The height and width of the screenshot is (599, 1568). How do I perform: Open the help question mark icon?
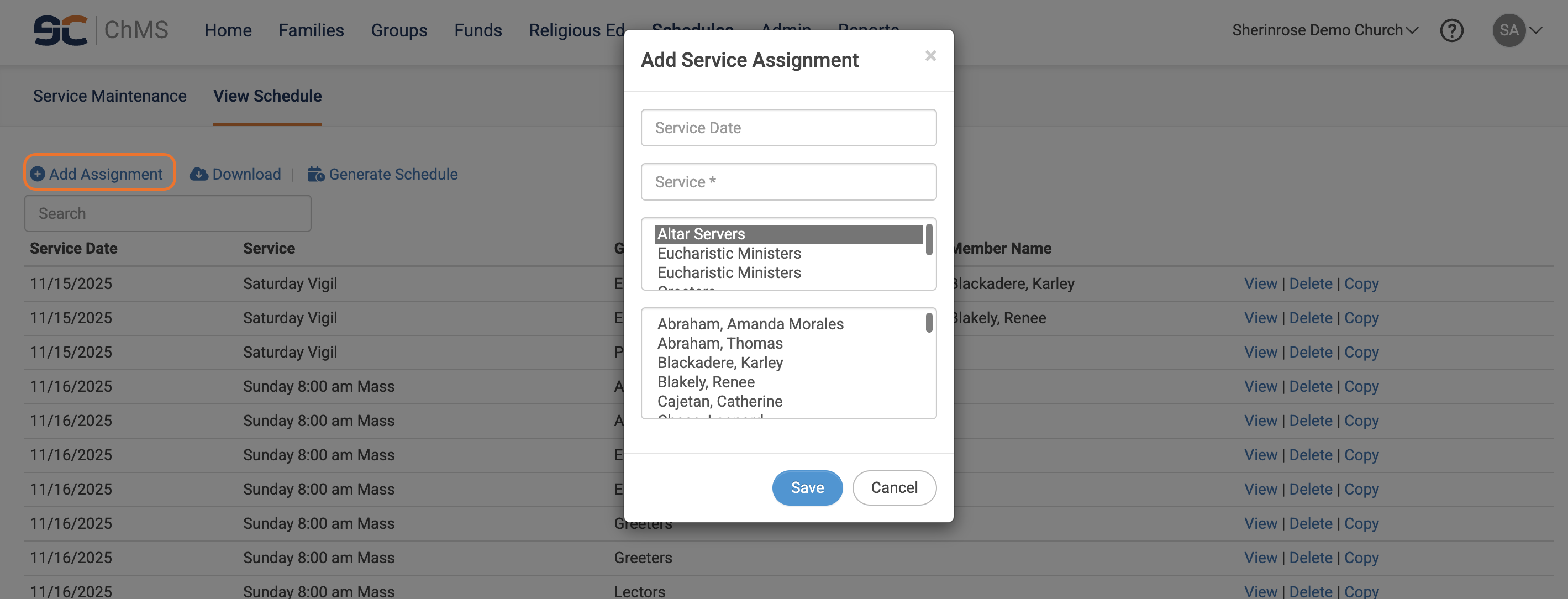tap(1451, 30)
